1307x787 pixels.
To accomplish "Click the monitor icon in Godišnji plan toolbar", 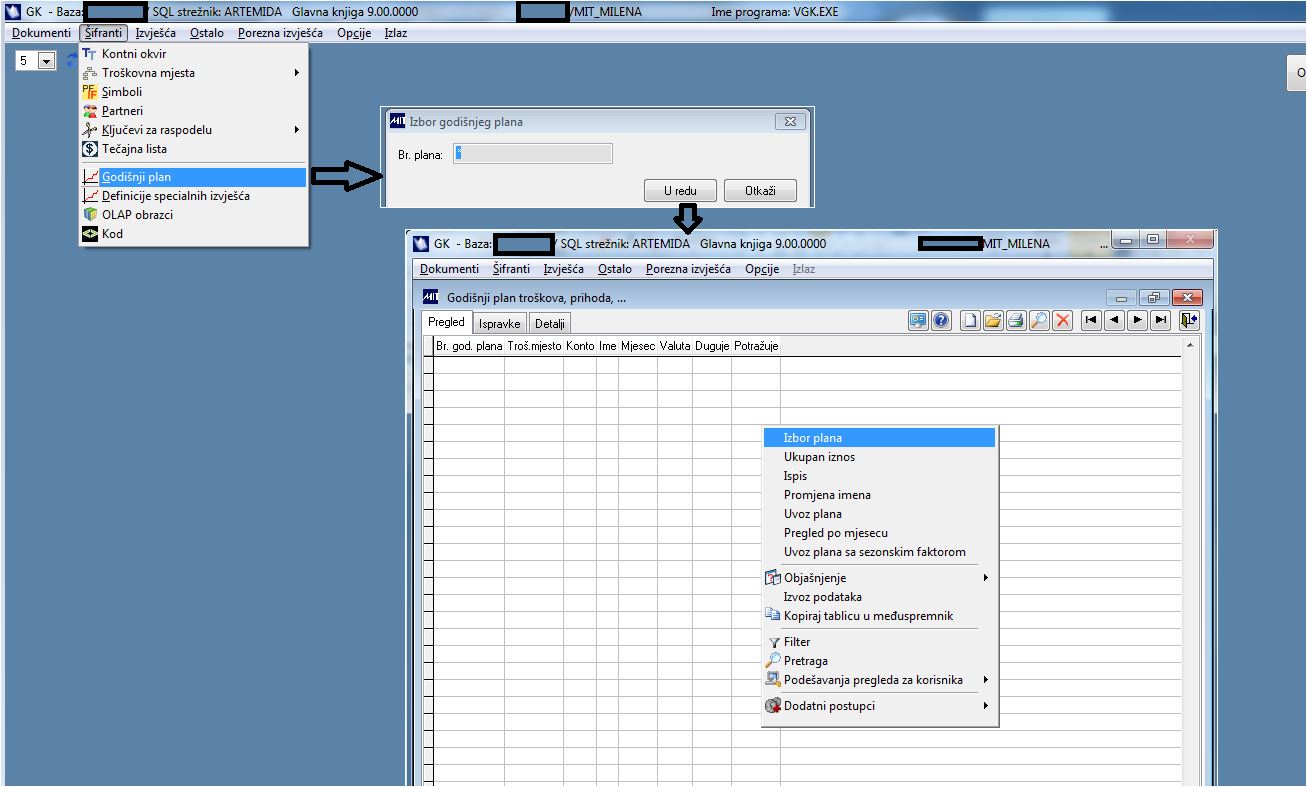I will click(x=918, y=320).
